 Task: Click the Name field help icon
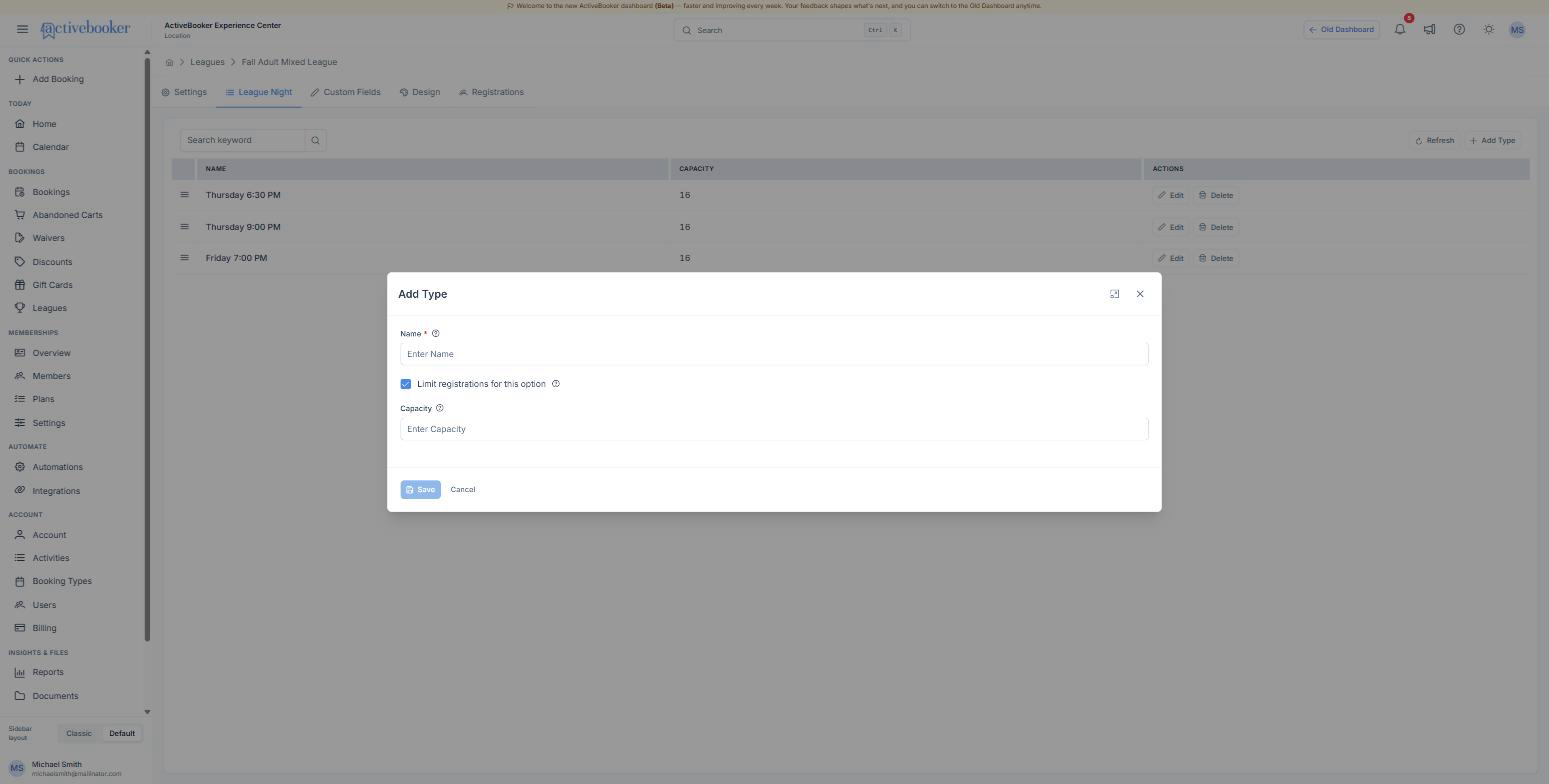pos(435,334)
